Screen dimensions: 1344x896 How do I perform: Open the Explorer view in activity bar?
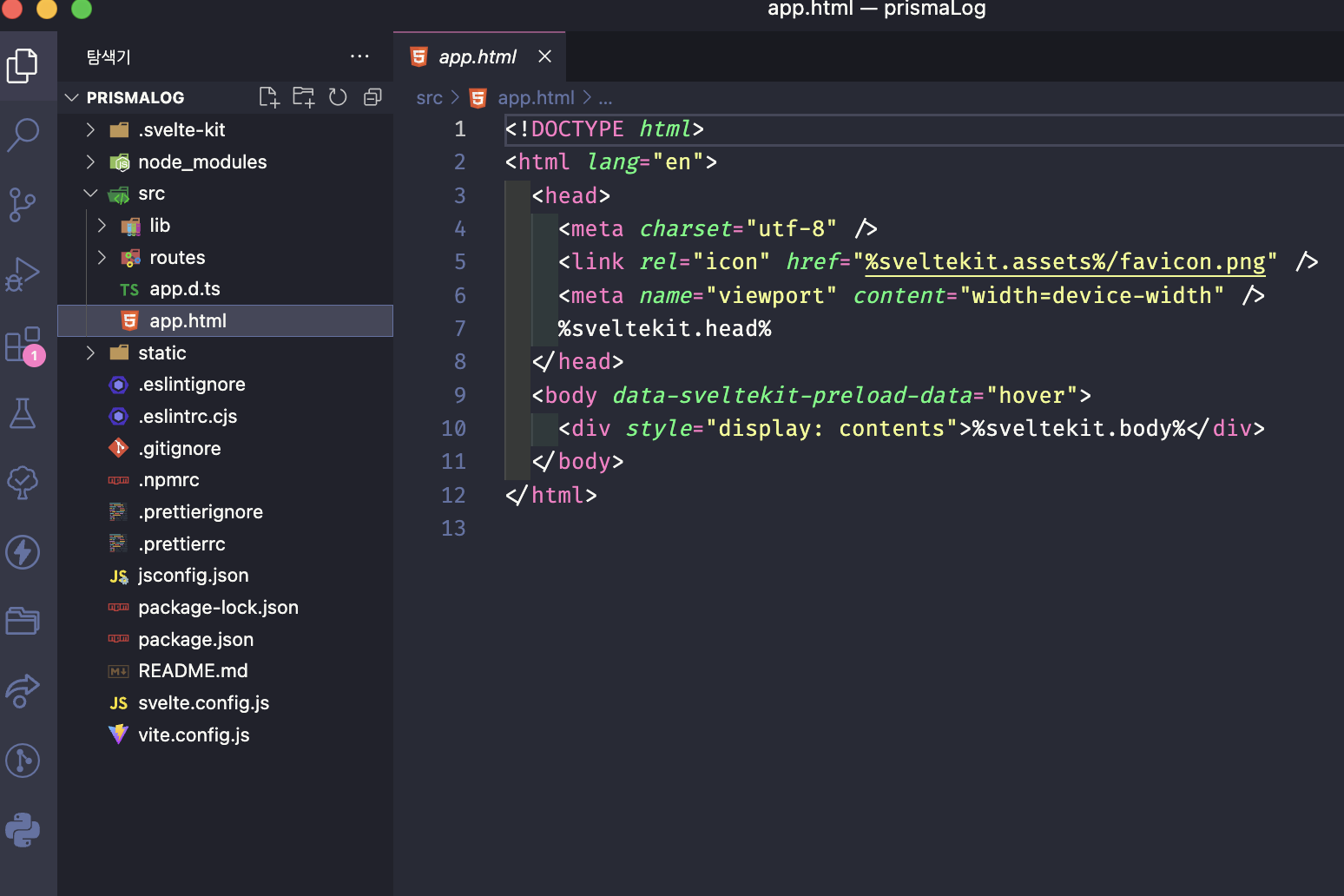tap(23, 66)
